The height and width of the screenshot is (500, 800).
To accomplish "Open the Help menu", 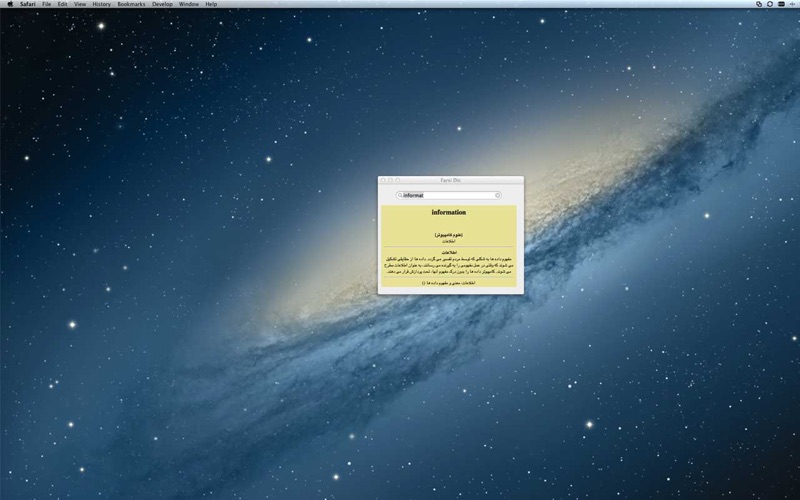I will click(211, 4).
